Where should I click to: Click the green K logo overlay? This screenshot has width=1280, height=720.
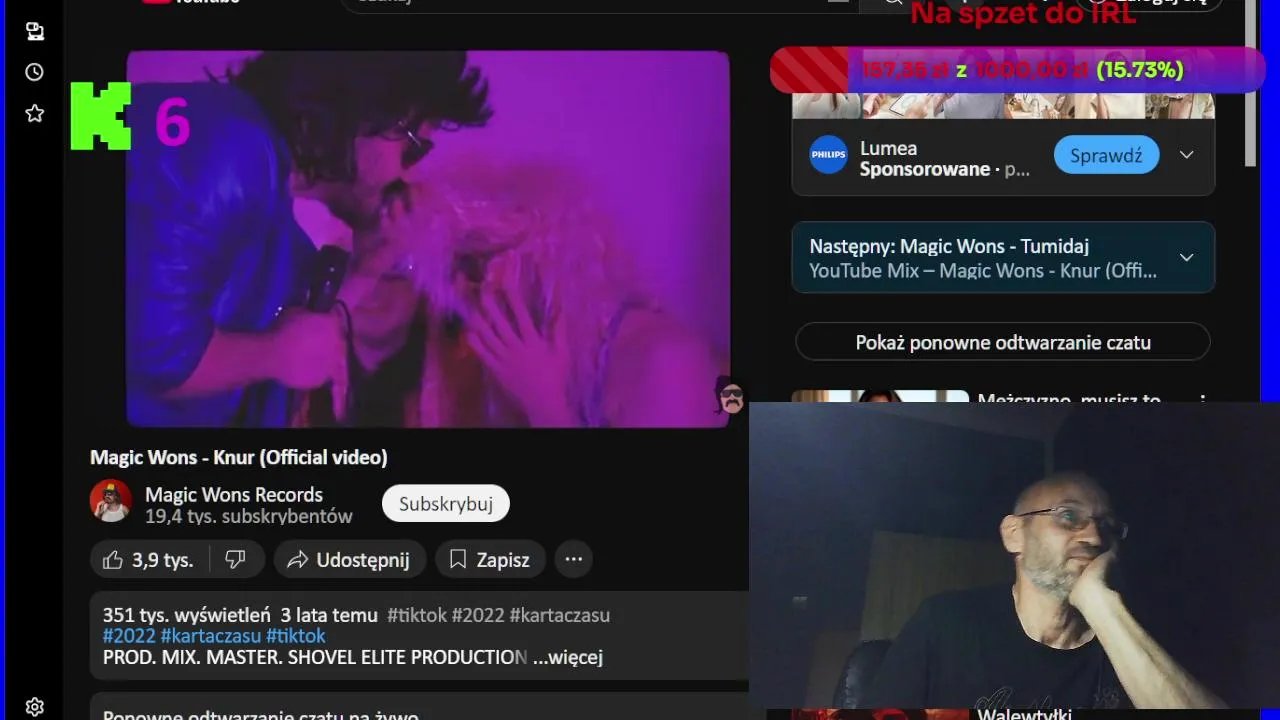[101, 116]
